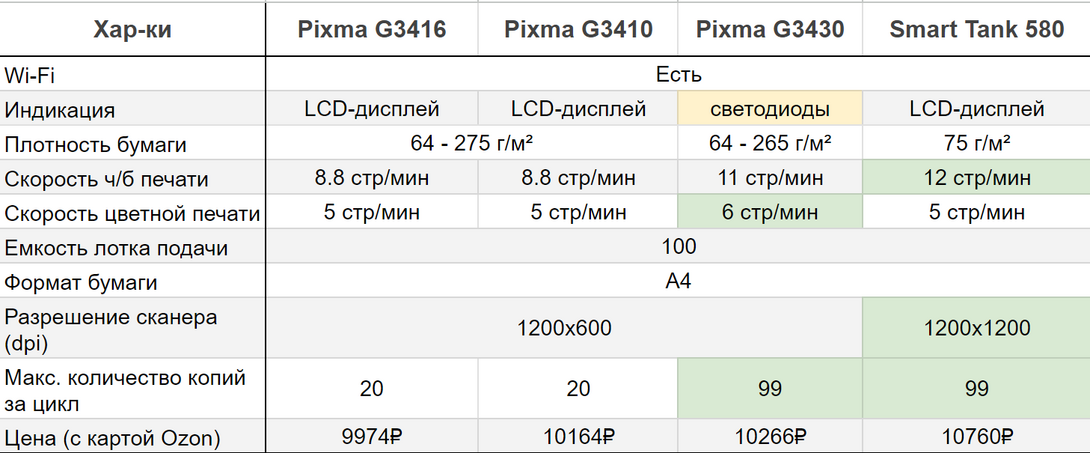This screenshot has height=453, width=1090.
Task: Select the Smart Tank 580 header
Action: coord(976,30)
